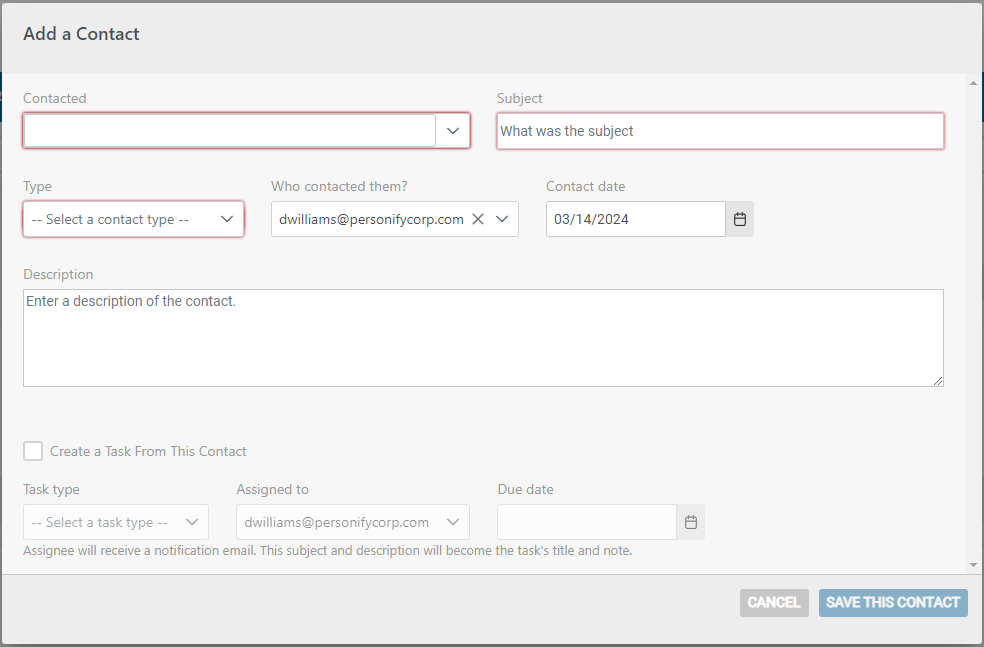The width and height of the screenshot is (984, 647).
Task: Click in the Description text area
Action: coord(483,338)
